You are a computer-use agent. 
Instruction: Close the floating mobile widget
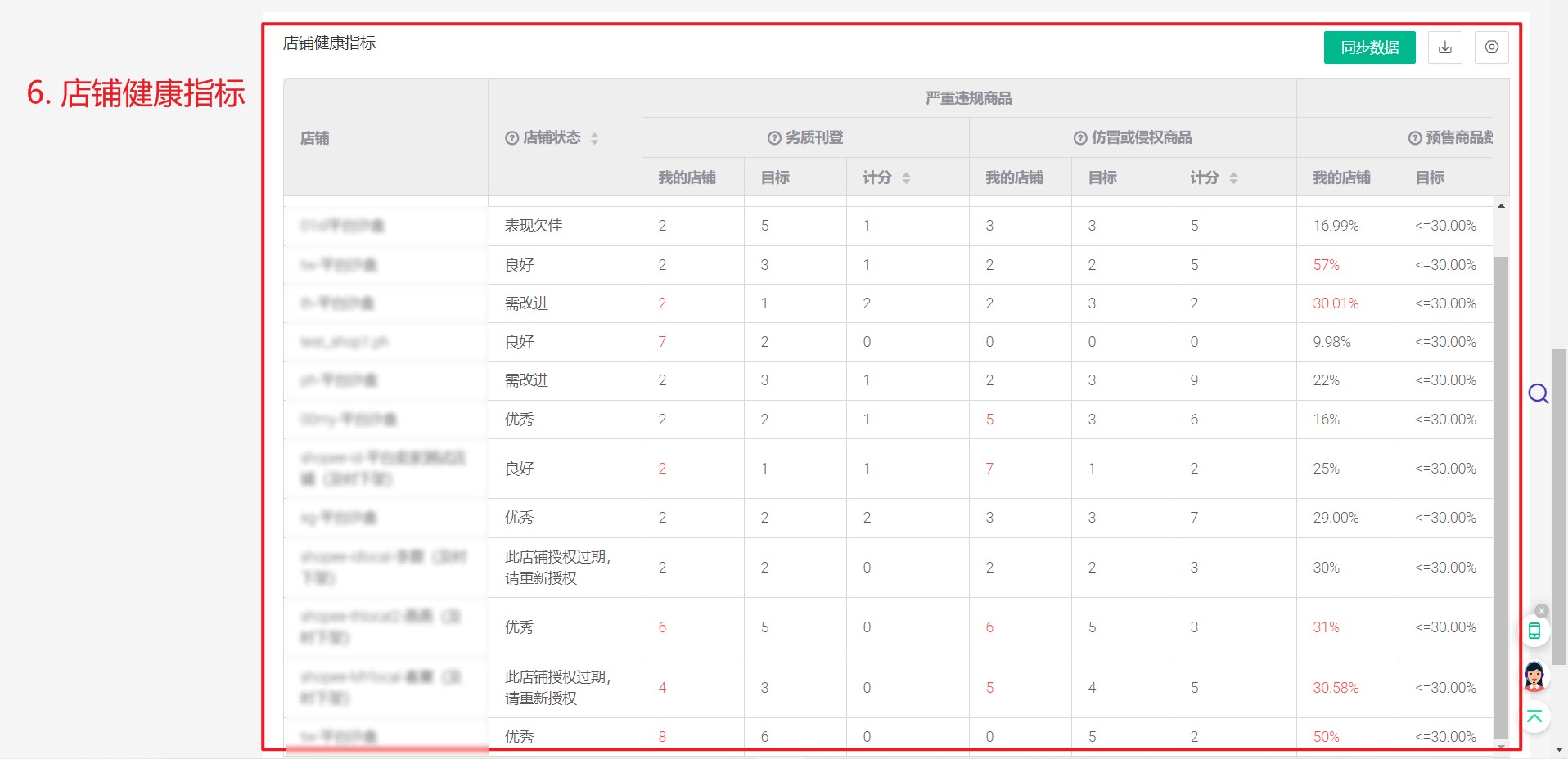pyautogui.click(x=1542, y=611)
